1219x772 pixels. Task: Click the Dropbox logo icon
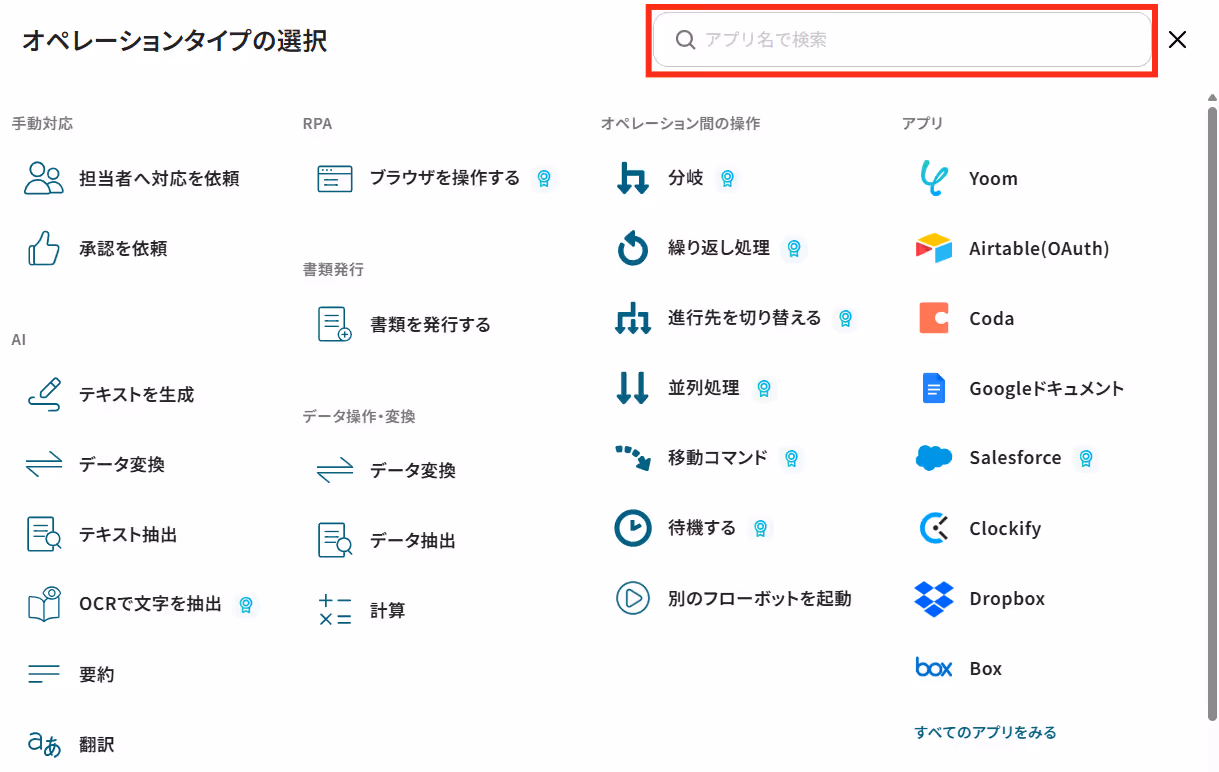934,598
